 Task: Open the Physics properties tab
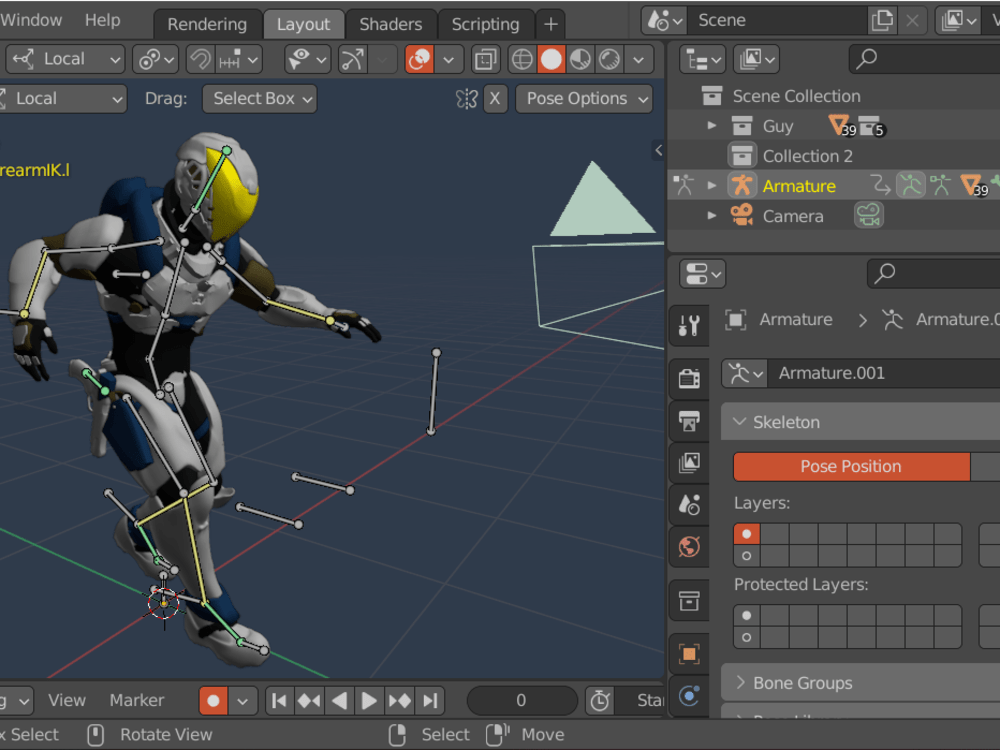pos(689,696)
